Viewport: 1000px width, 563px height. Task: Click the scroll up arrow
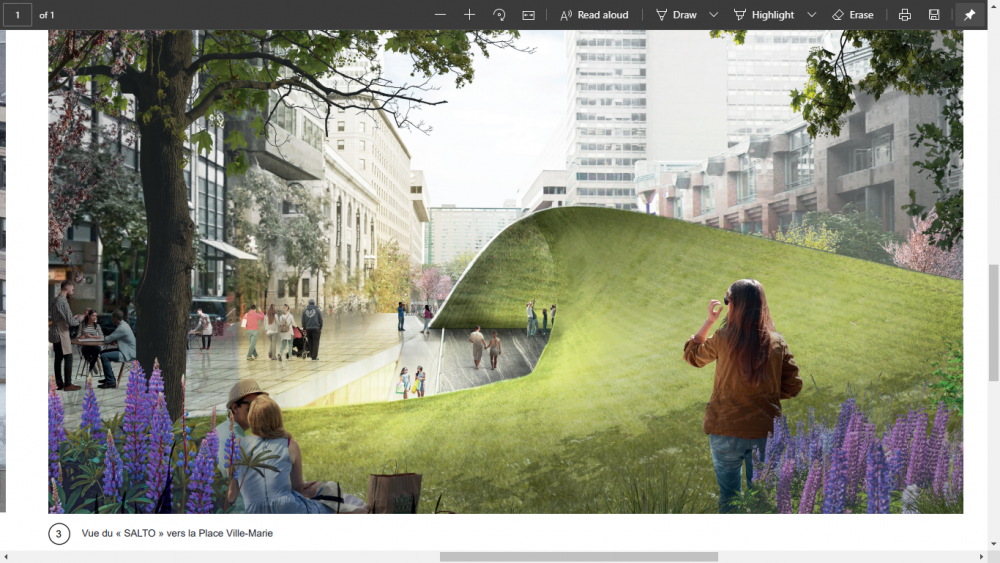993,36
